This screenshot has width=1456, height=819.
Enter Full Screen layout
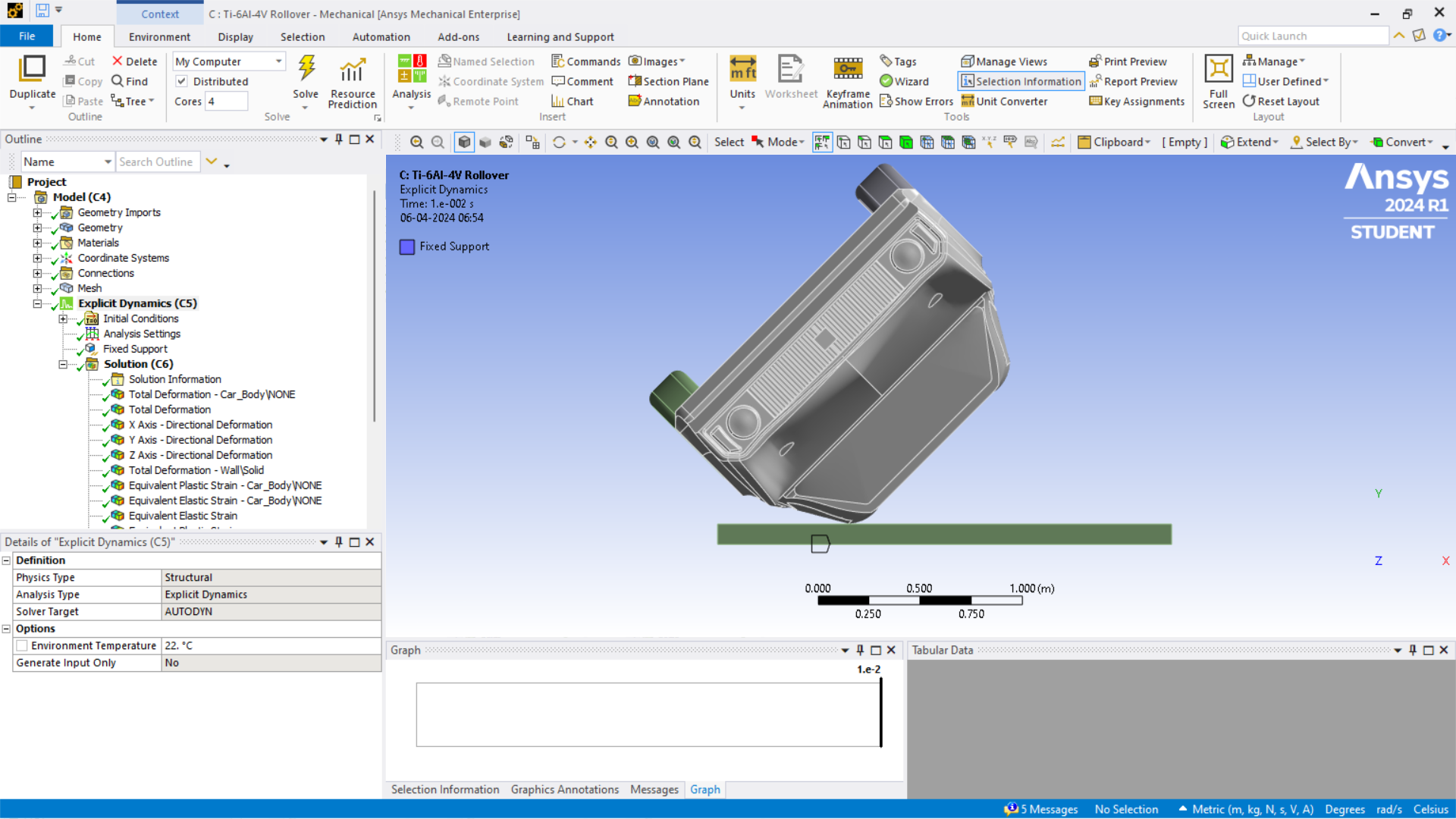(x=1219, y=82)
